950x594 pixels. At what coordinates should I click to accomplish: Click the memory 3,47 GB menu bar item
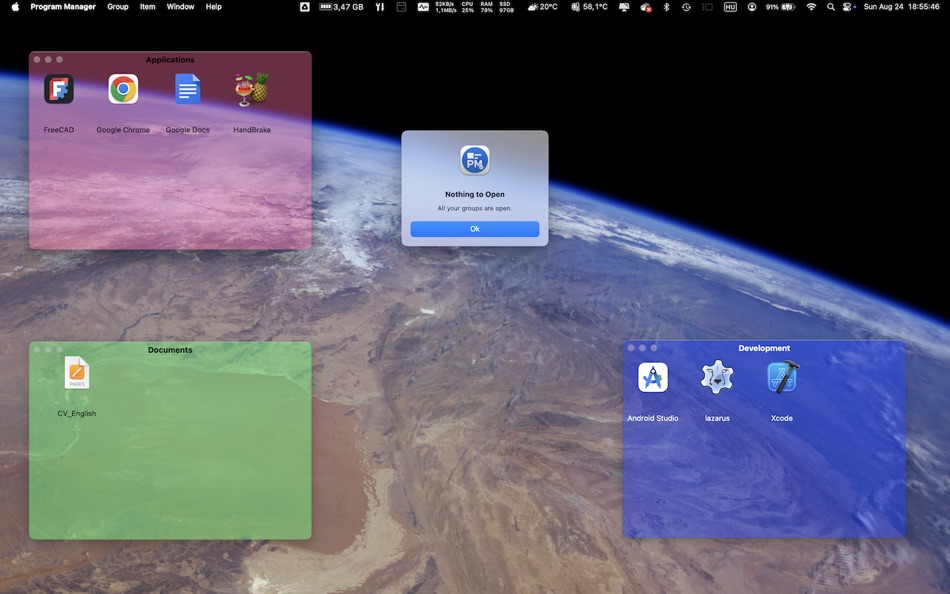(341, 7)
